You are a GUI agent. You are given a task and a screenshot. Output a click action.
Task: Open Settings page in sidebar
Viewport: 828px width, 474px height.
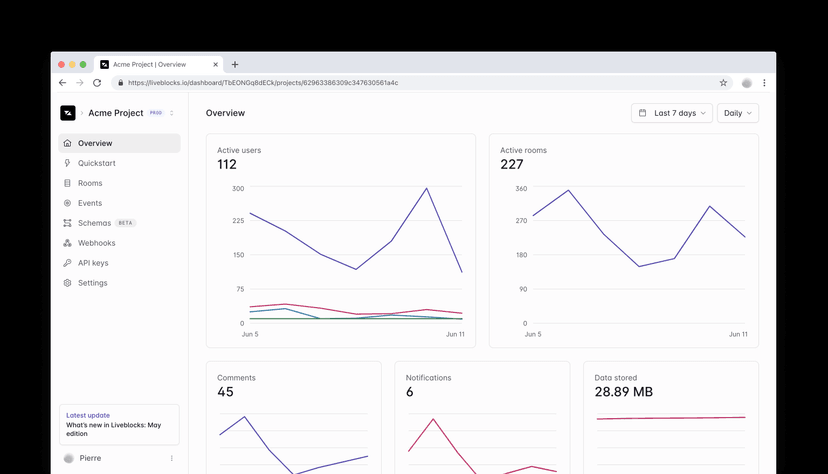coord(119,283)
